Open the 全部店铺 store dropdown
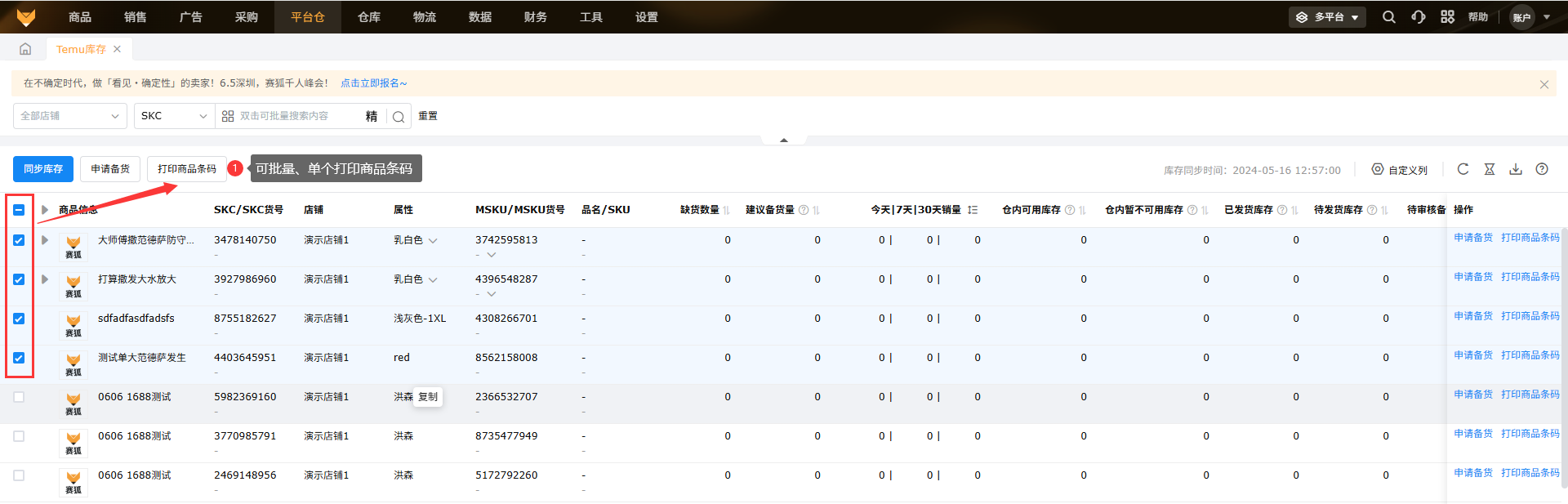 69,116
